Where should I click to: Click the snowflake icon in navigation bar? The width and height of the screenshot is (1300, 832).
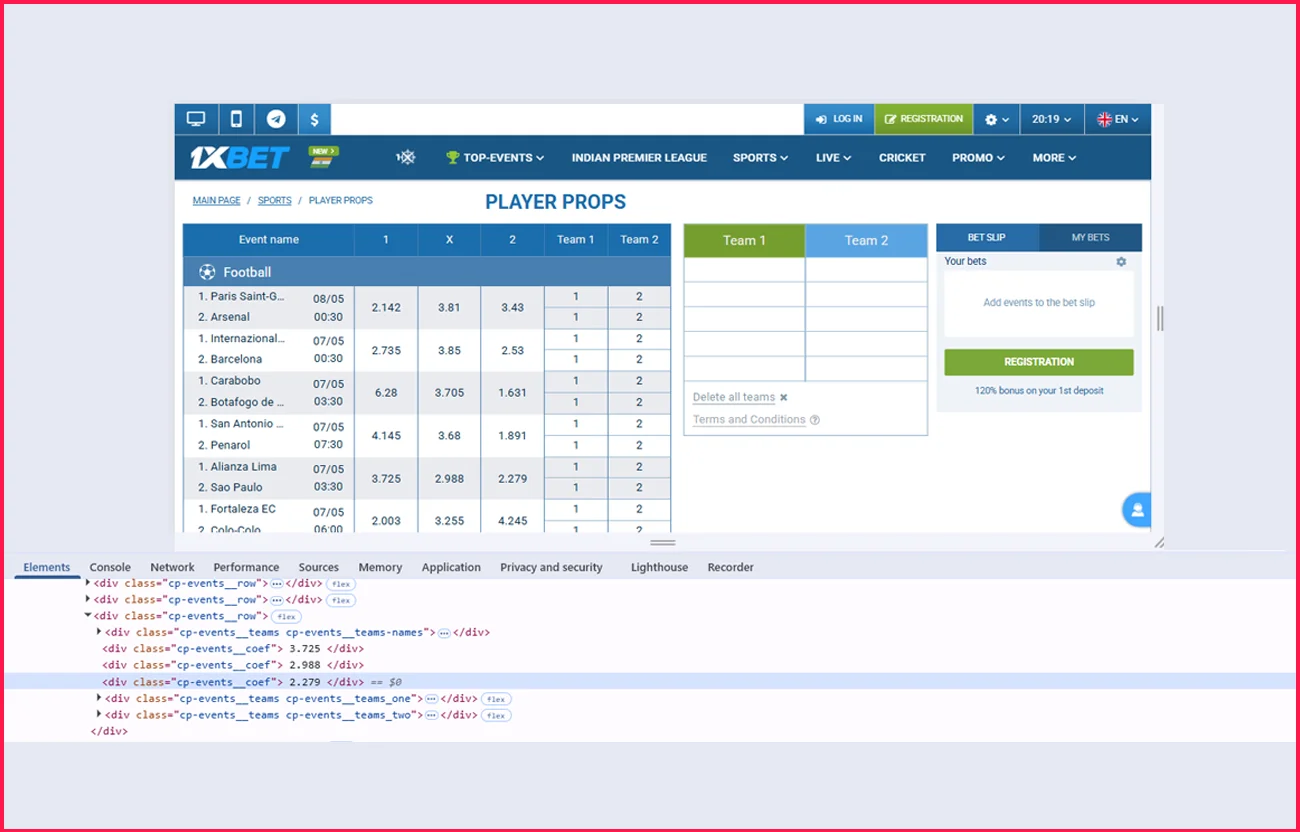tap(405, 158)
